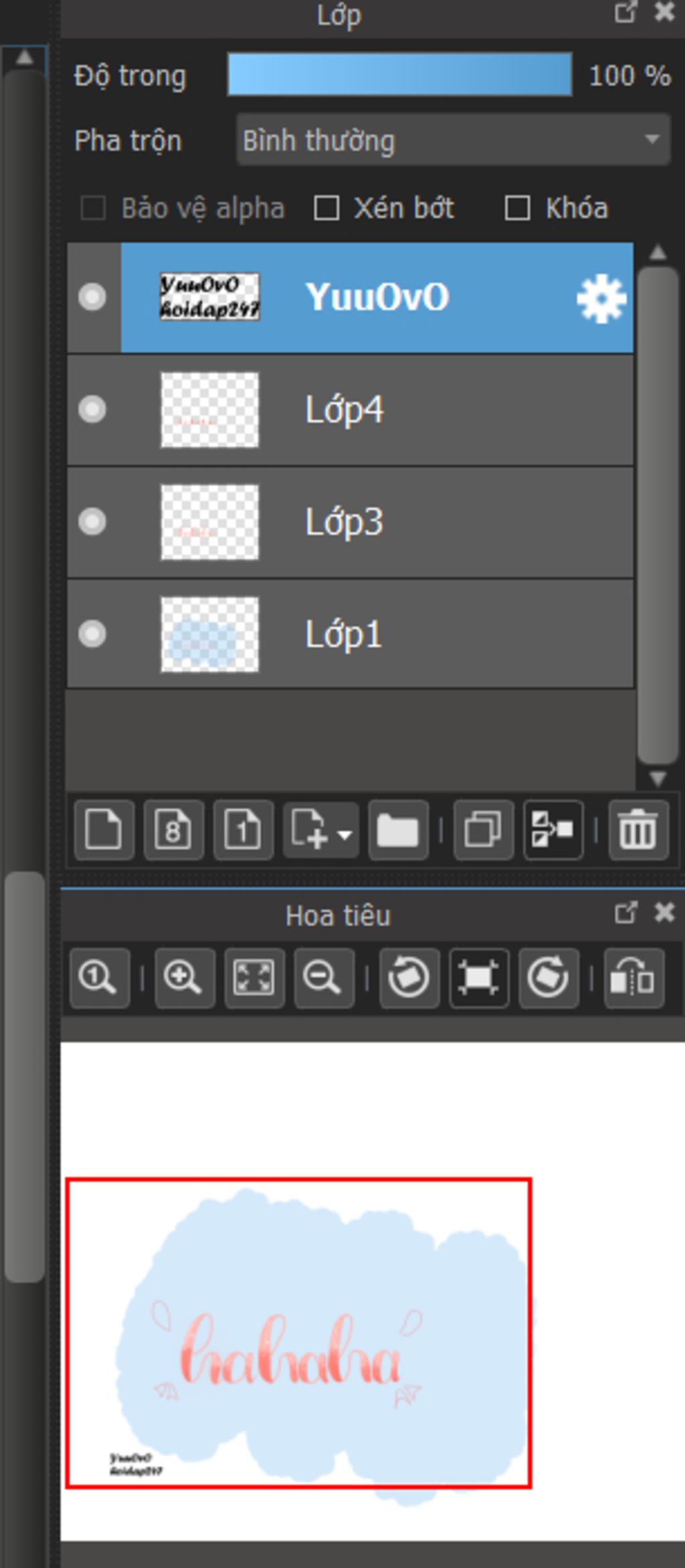685x1568 pixels.
Task: Delete the selected layer
Action: (x=638, y=830)
